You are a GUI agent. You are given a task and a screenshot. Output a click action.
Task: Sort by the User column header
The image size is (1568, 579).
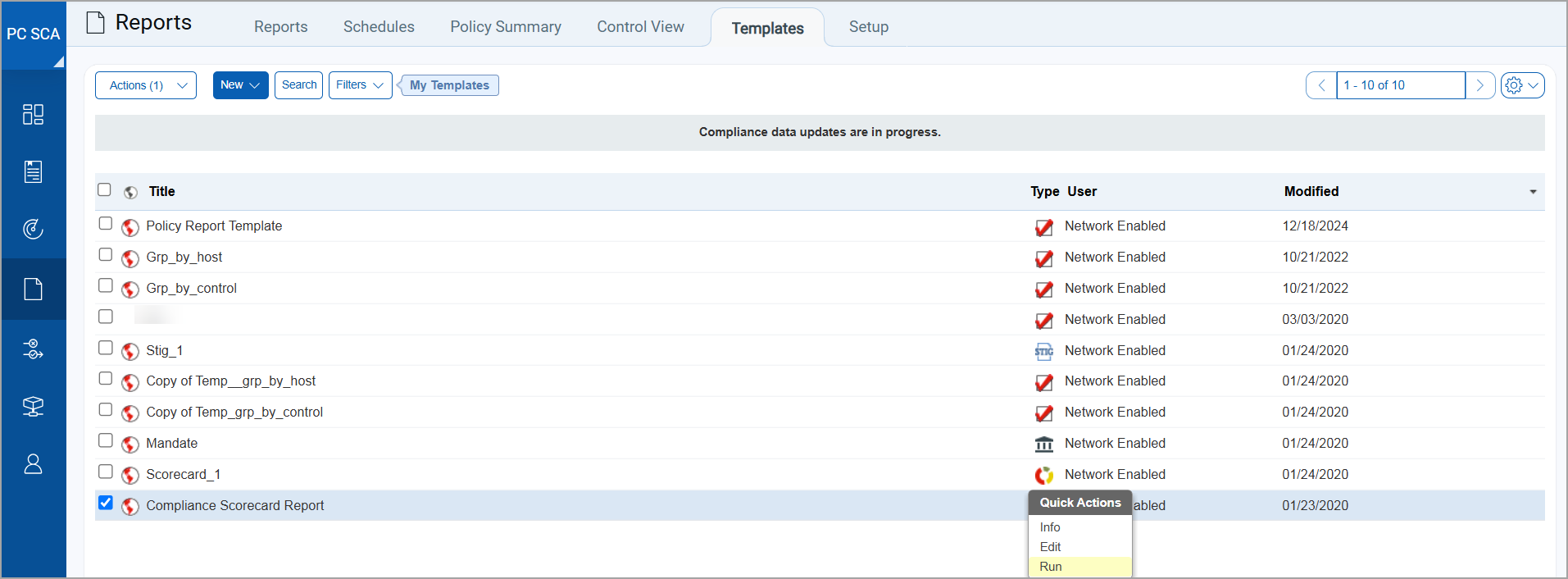(1082, 191)
